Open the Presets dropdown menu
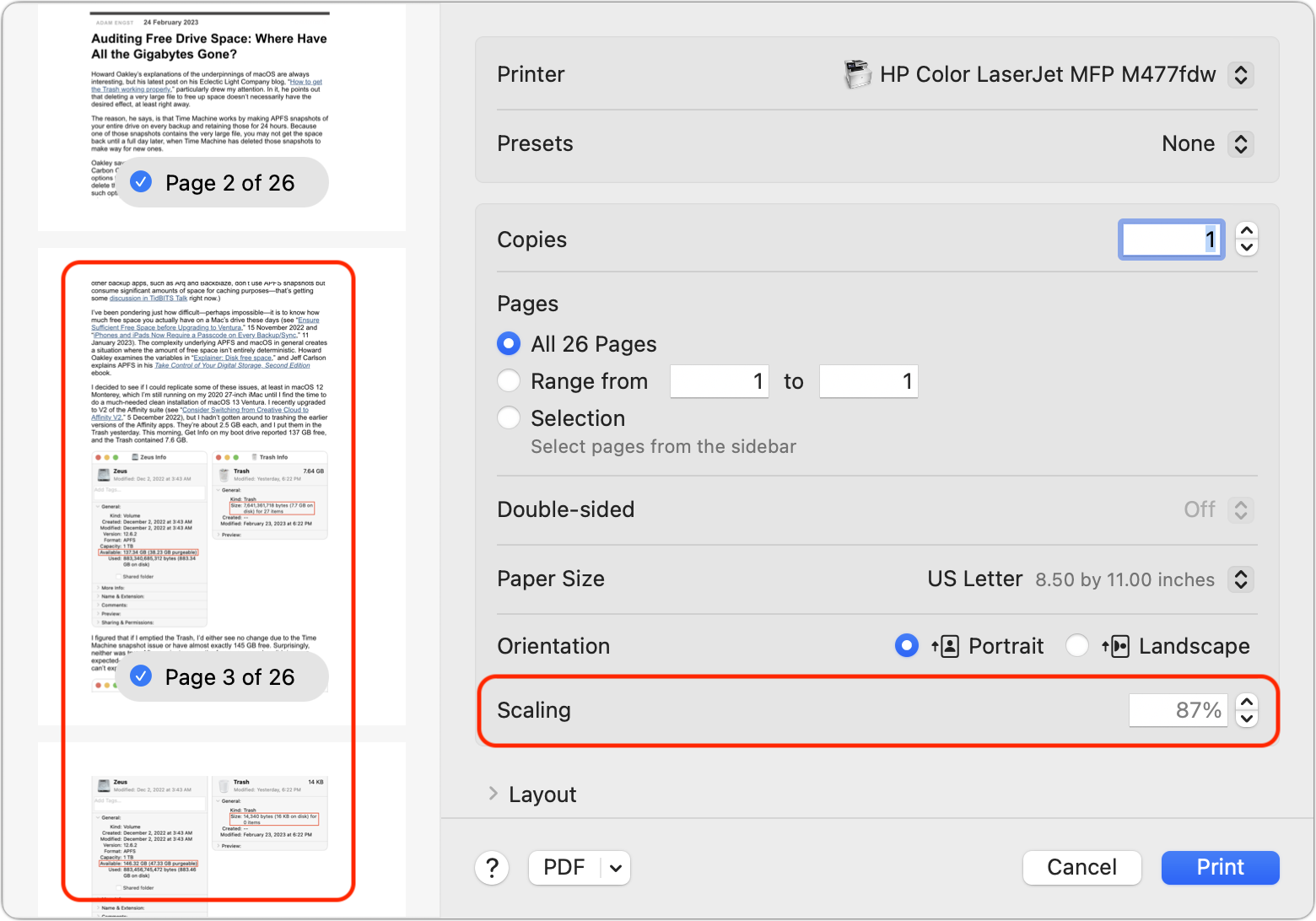Image resolution: width=1316 pixels, height=921 pixels. tap(1240, 144)
